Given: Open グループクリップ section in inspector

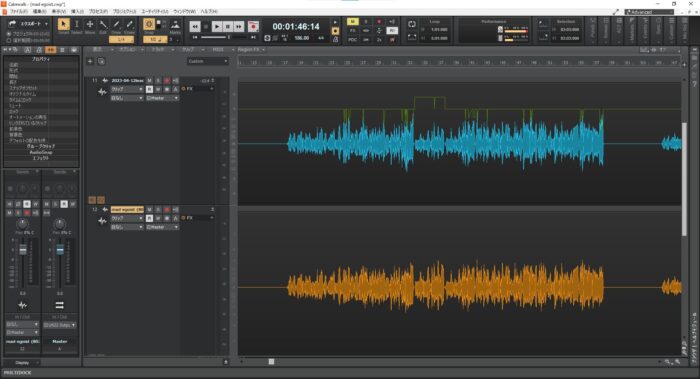Looking at the screenshot, I should tap(41, 146).
